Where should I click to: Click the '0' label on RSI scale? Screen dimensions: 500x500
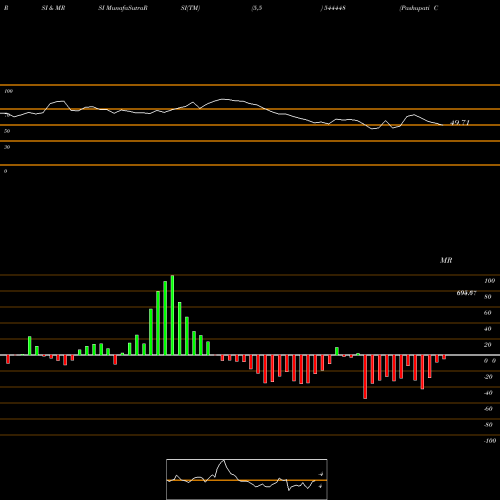click(5, 171)
